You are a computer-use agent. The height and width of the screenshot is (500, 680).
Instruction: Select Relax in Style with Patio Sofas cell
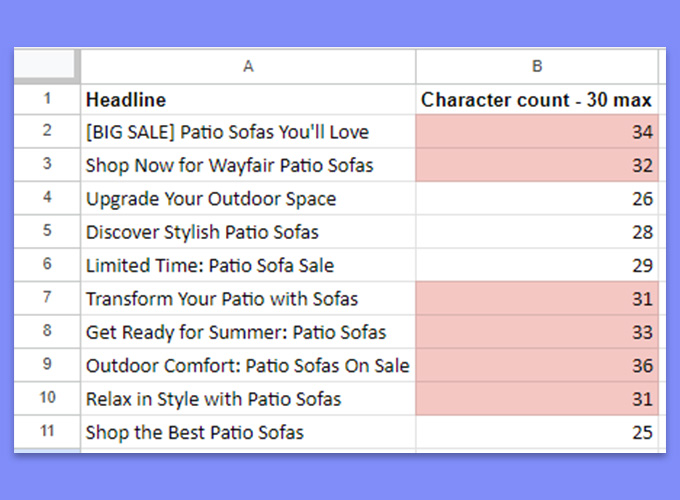pos(248,399)
